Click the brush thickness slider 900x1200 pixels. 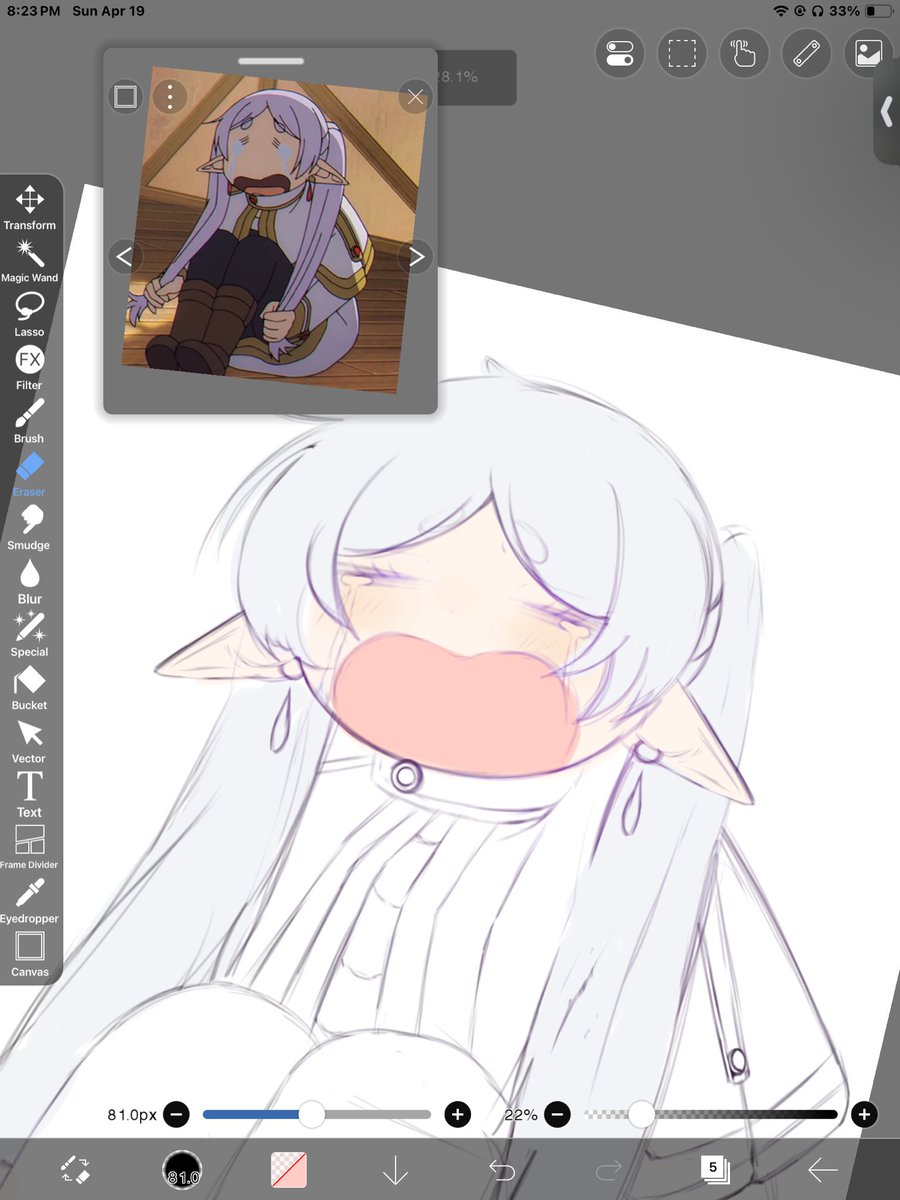(x=317, y=1114)
